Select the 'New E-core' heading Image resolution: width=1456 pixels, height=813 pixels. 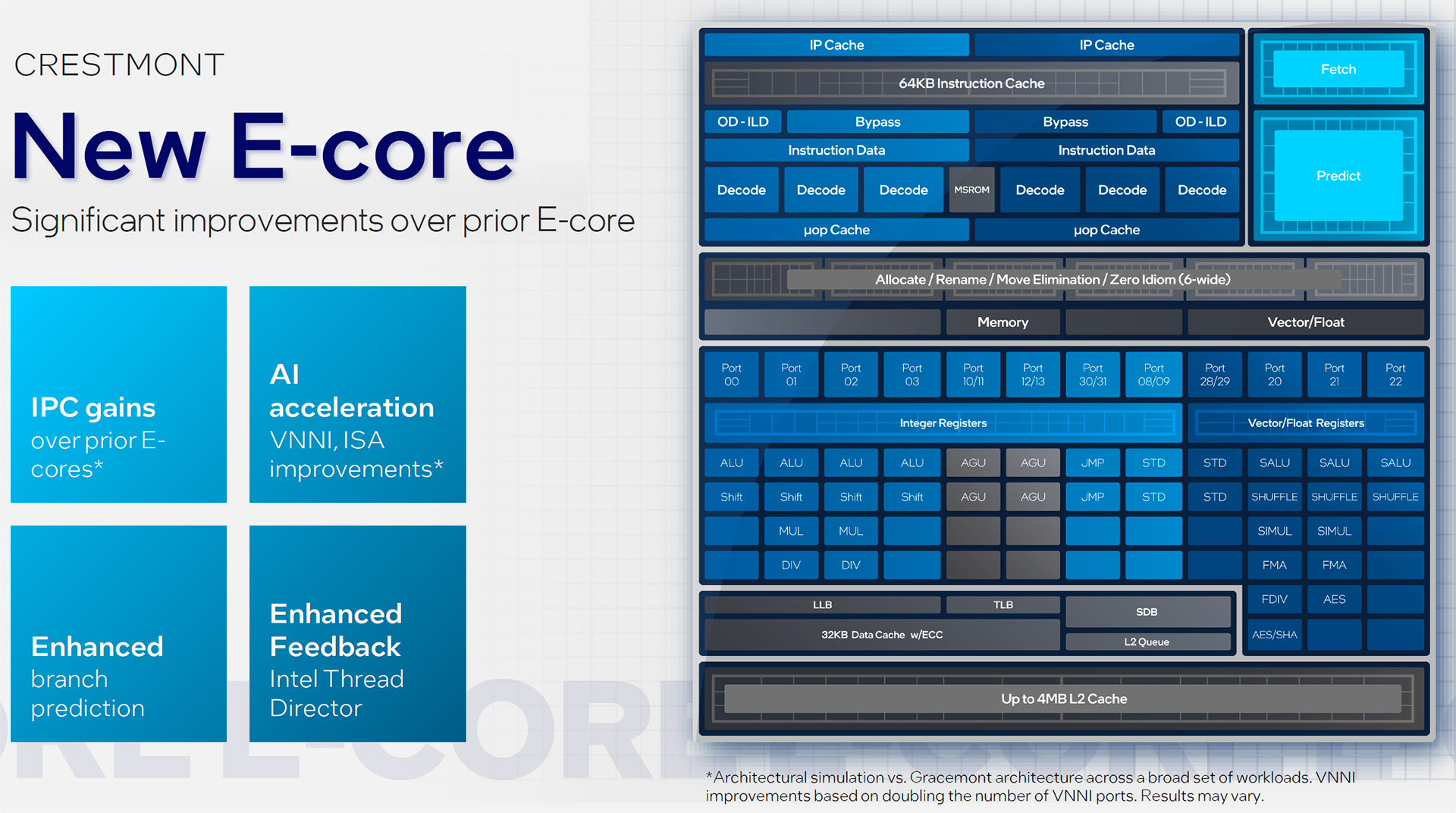[x=263, y=146]
